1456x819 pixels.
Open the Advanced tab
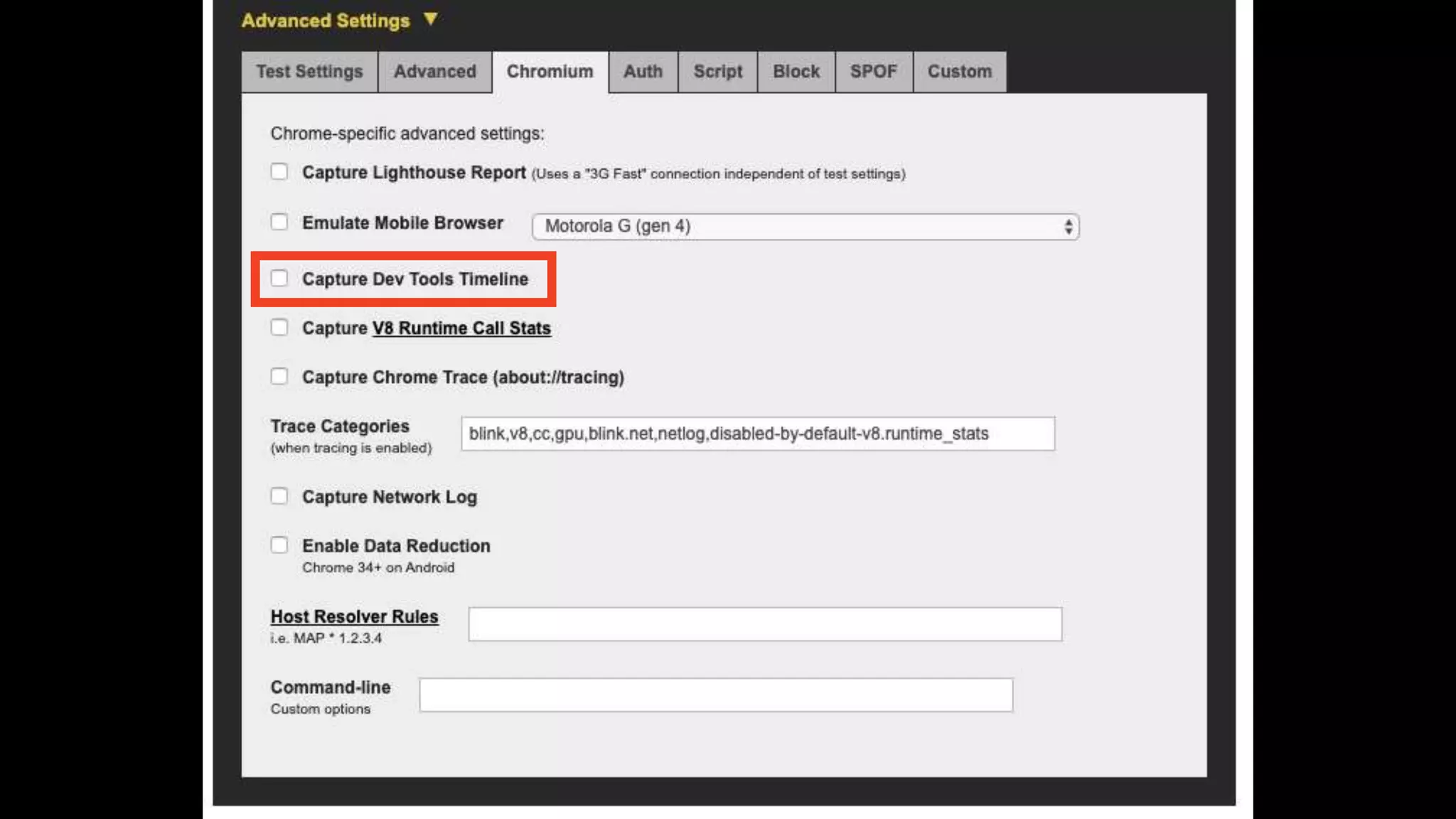[434, 72]
